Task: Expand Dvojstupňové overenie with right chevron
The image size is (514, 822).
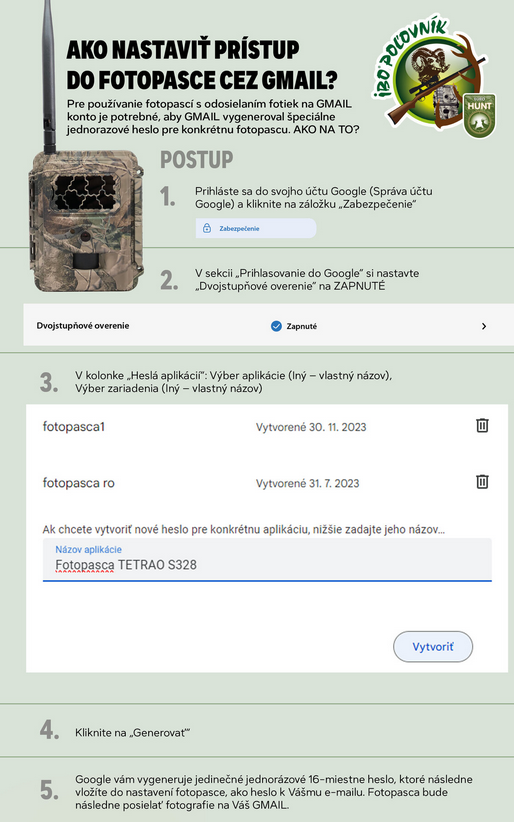Action: pos(484,326)
